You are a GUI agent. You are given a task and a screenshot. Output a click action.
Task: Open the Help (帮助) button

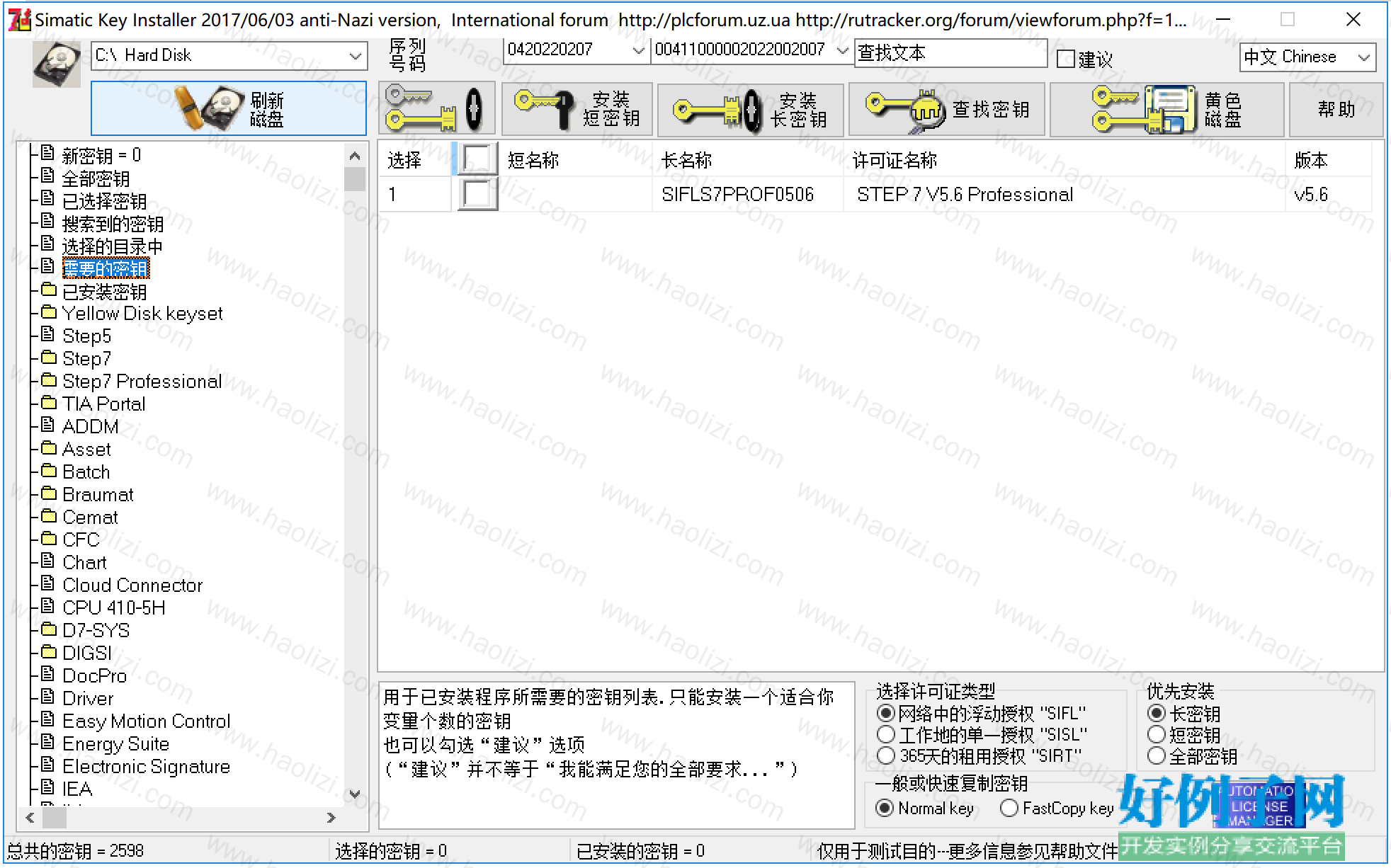[x=1336, y=109]
